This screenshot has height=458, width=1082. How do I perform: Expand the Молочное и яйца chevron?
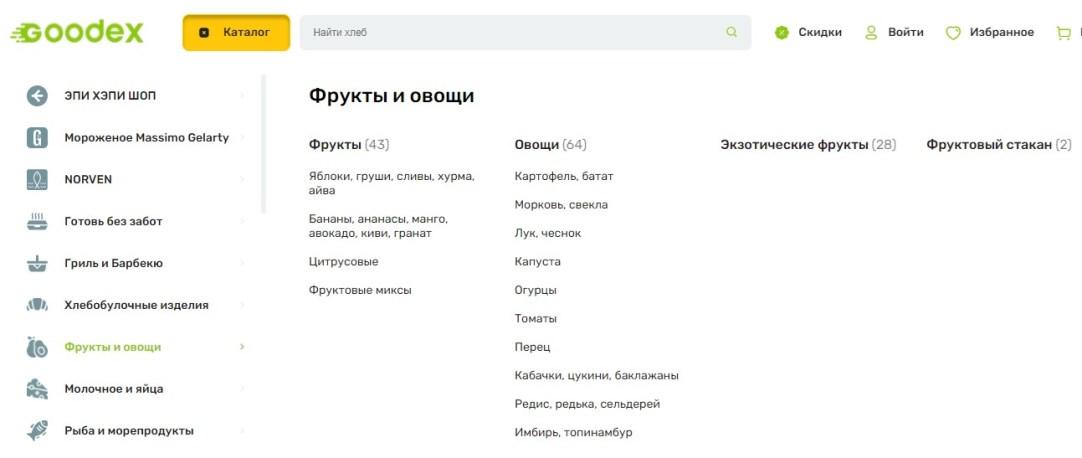tap(242, 389)
